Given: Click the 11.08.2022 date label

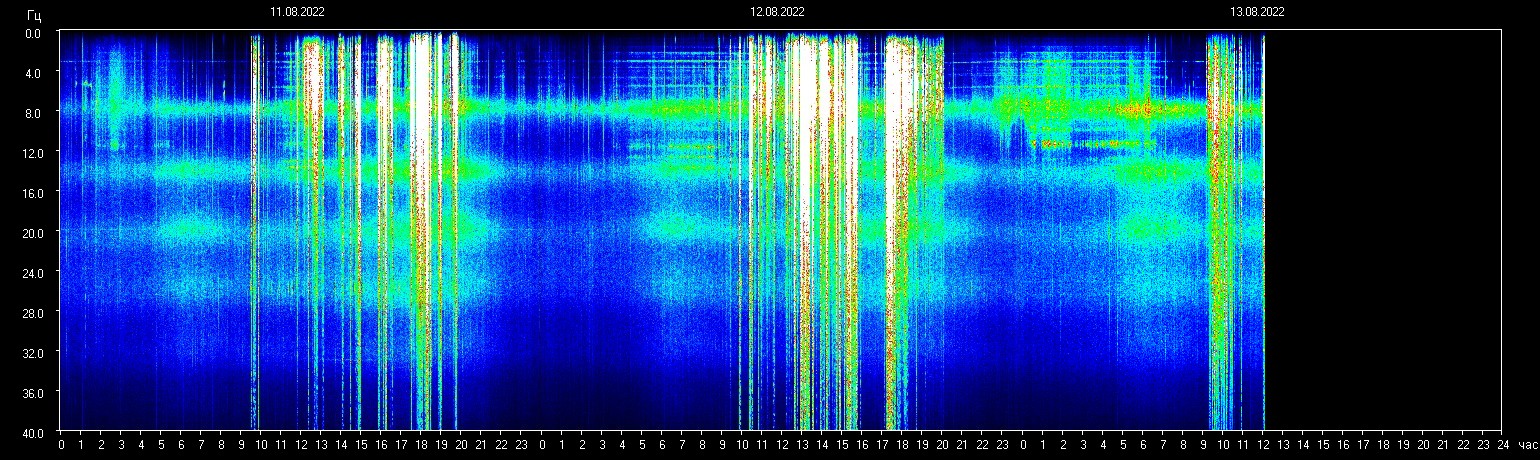Looking at the screenshot, I should point(297,12).
